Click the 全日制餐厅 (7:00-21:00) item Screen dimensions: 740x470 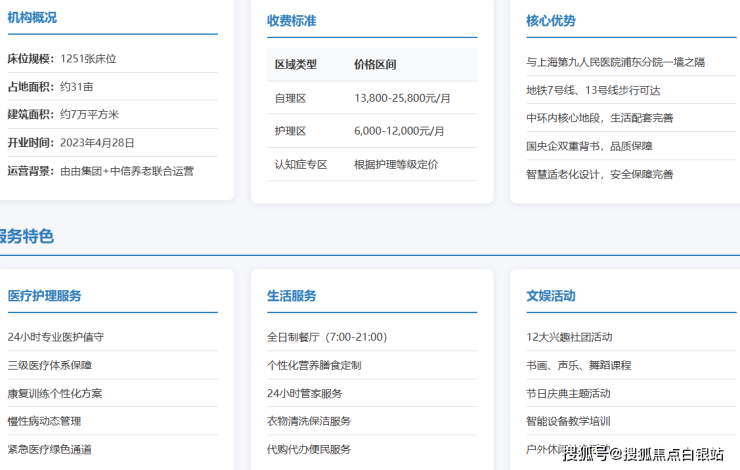pos(326,337)
